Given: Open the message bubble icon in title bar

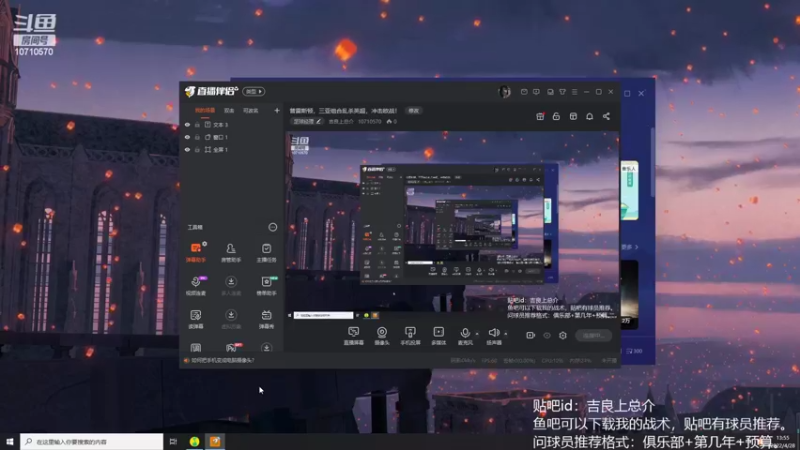Looking at the screenshot, I should [x=536, y=92].
